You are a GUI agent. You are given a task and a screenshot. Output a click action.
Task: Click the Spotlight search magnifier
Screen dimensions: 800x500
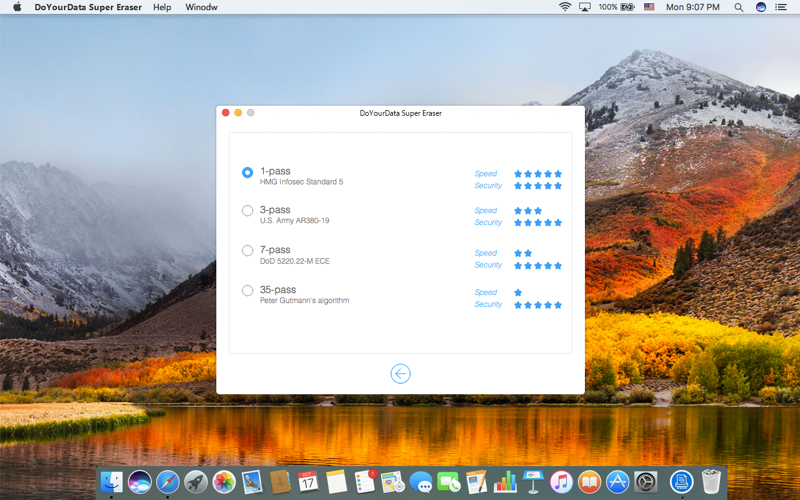coord(738,7)
